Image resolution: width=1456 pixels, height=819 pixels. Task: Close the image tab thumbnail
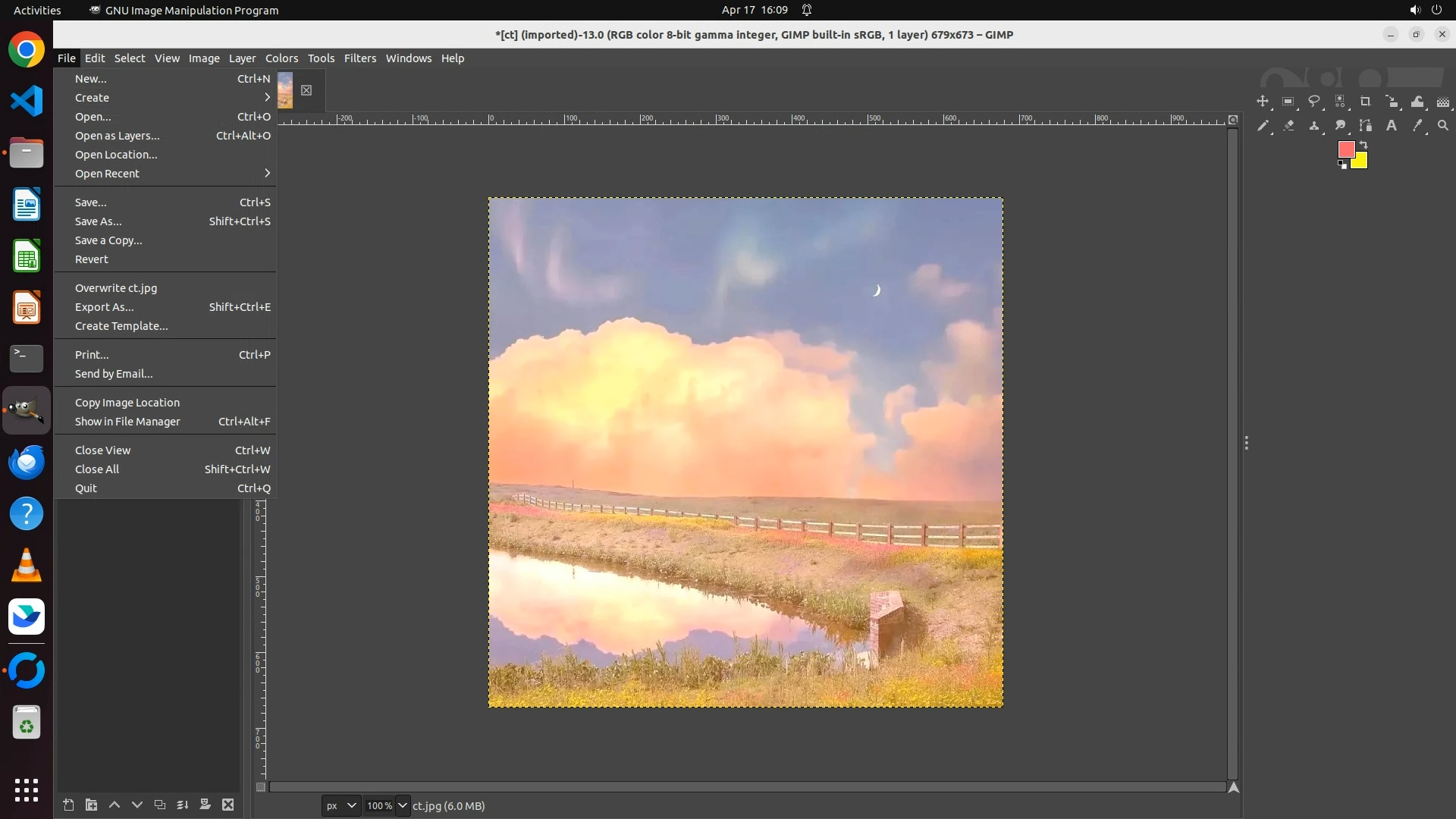[x=306, y=90]
